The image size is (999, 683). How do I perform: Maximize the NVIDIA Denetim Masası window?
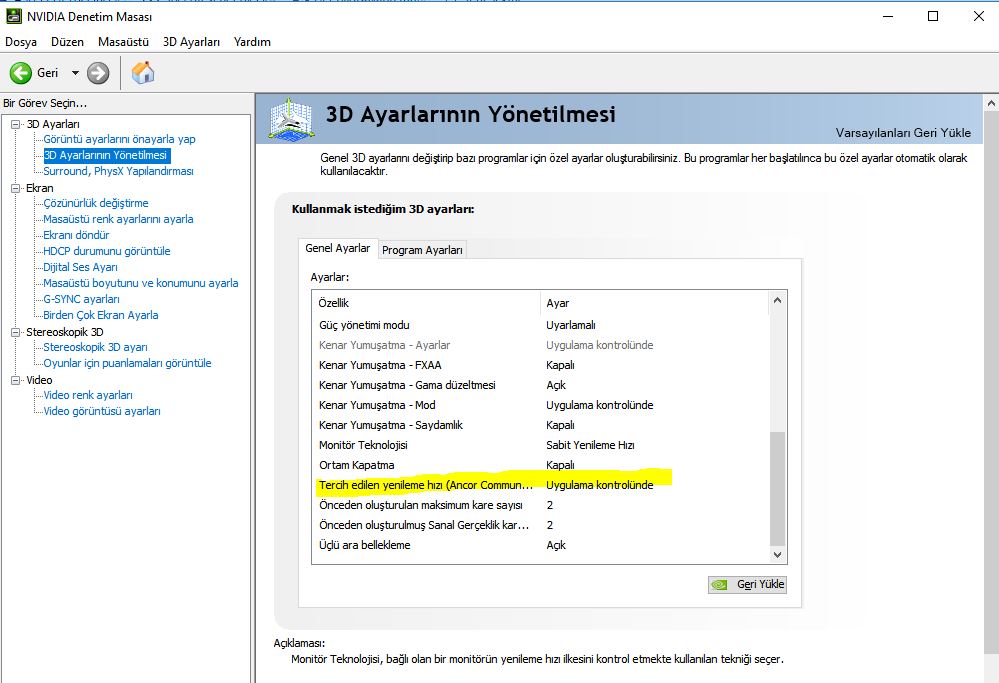click(933, 16)
